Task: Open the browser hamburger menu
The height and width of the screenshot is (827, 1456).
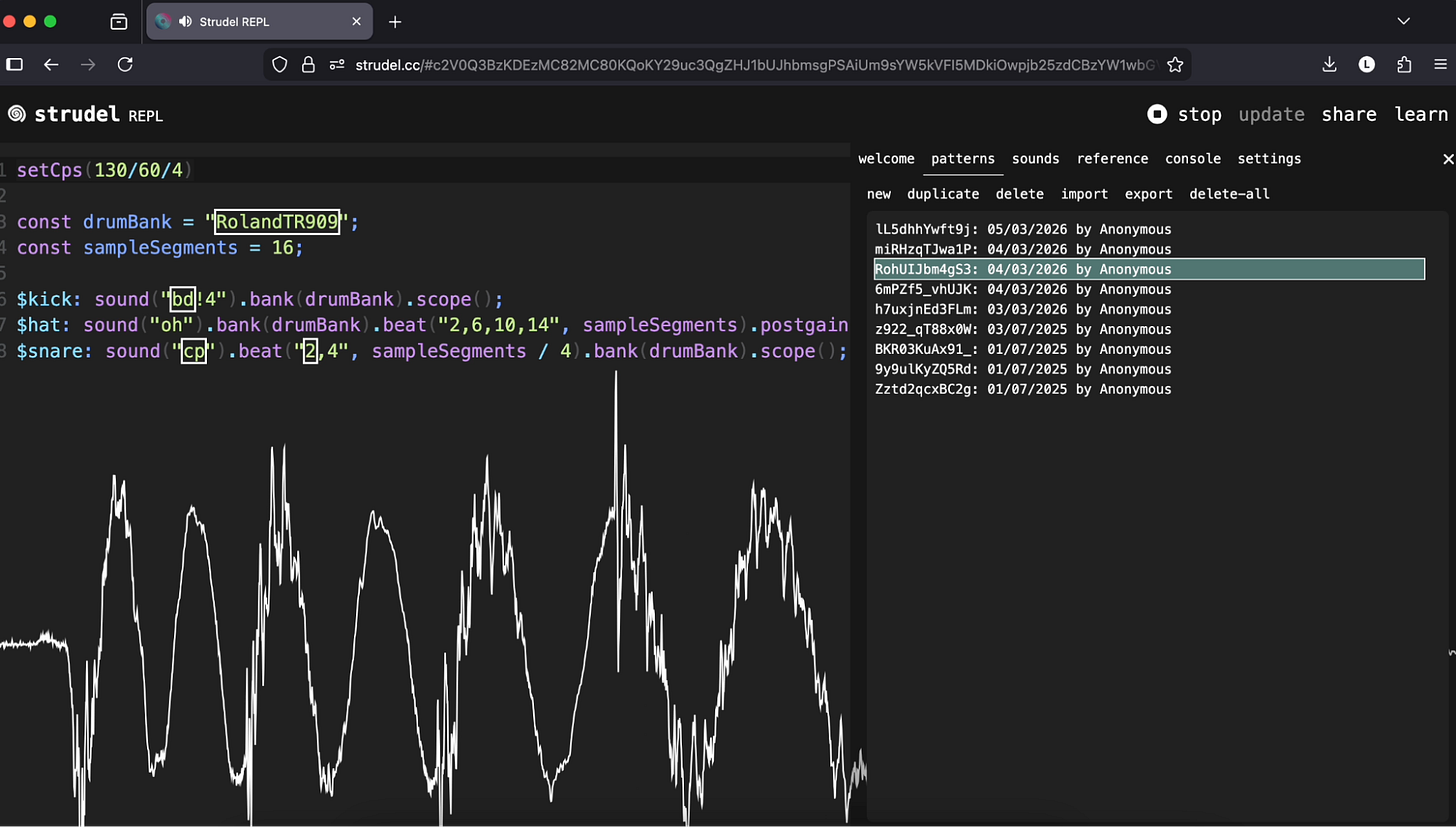Action: click(x=1441, y=64)
